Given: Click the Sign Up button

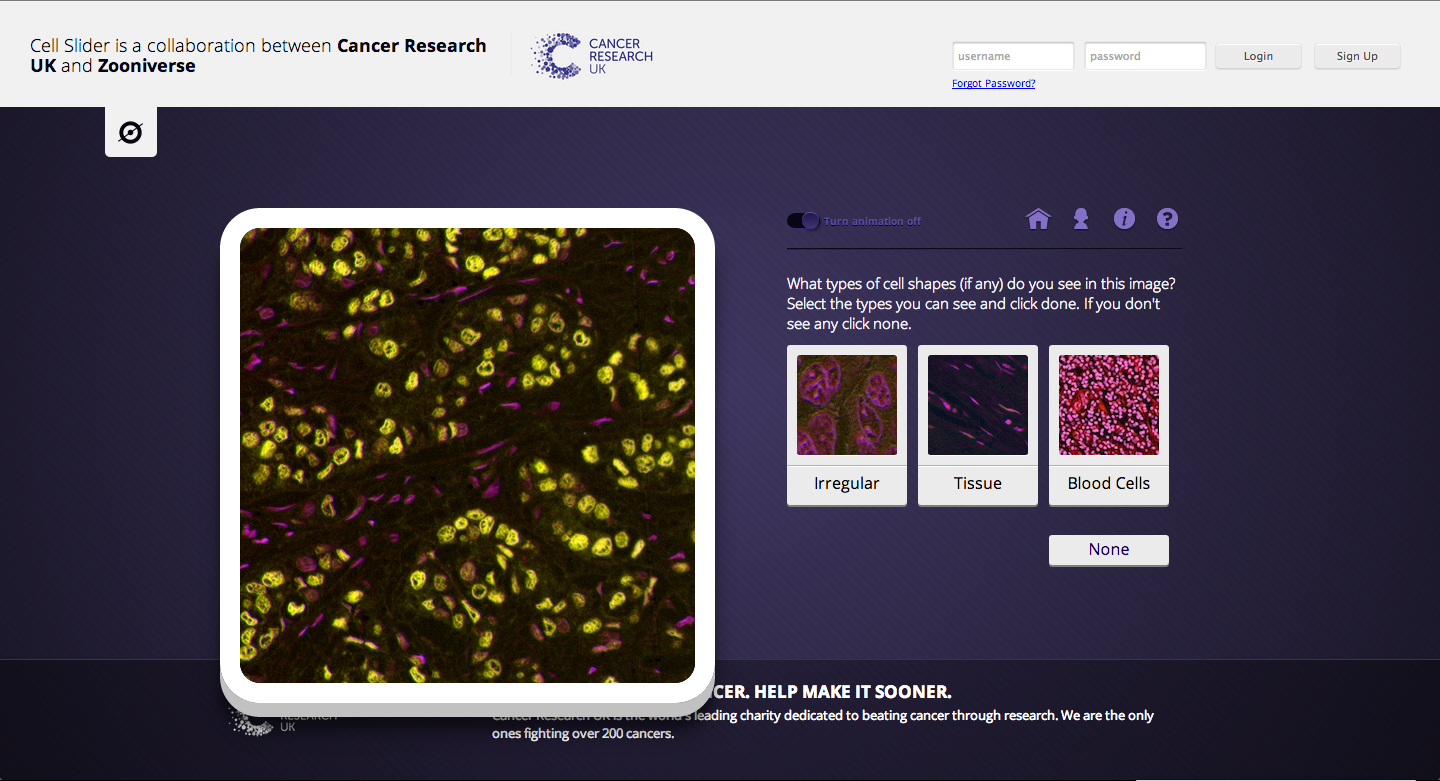Looking at the screenshot, I should pos(1357,56).
